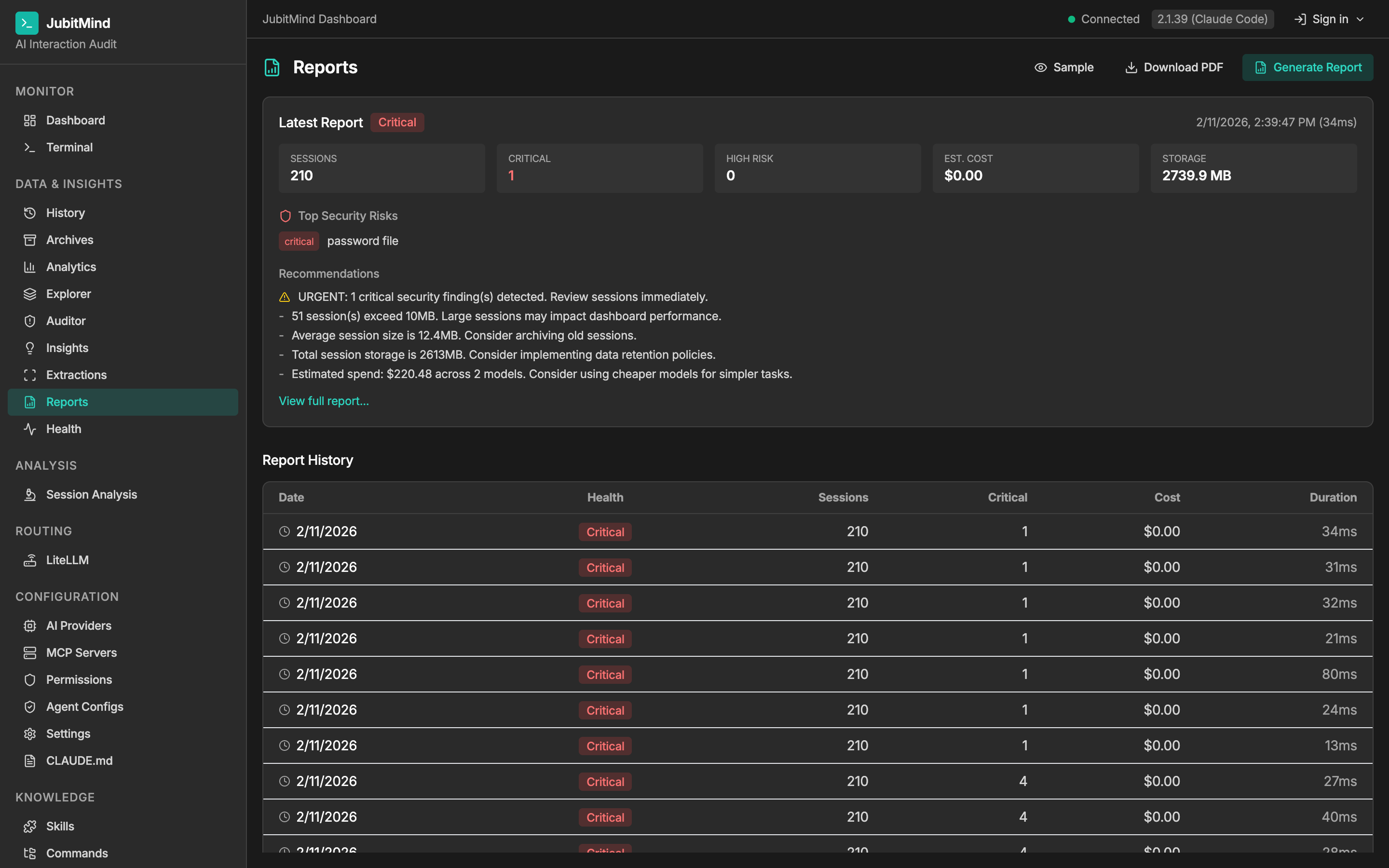Expand the Sign in dropdown
Screen dimensions: 1389x868
pyautogui.click(x=1360, y=19)
